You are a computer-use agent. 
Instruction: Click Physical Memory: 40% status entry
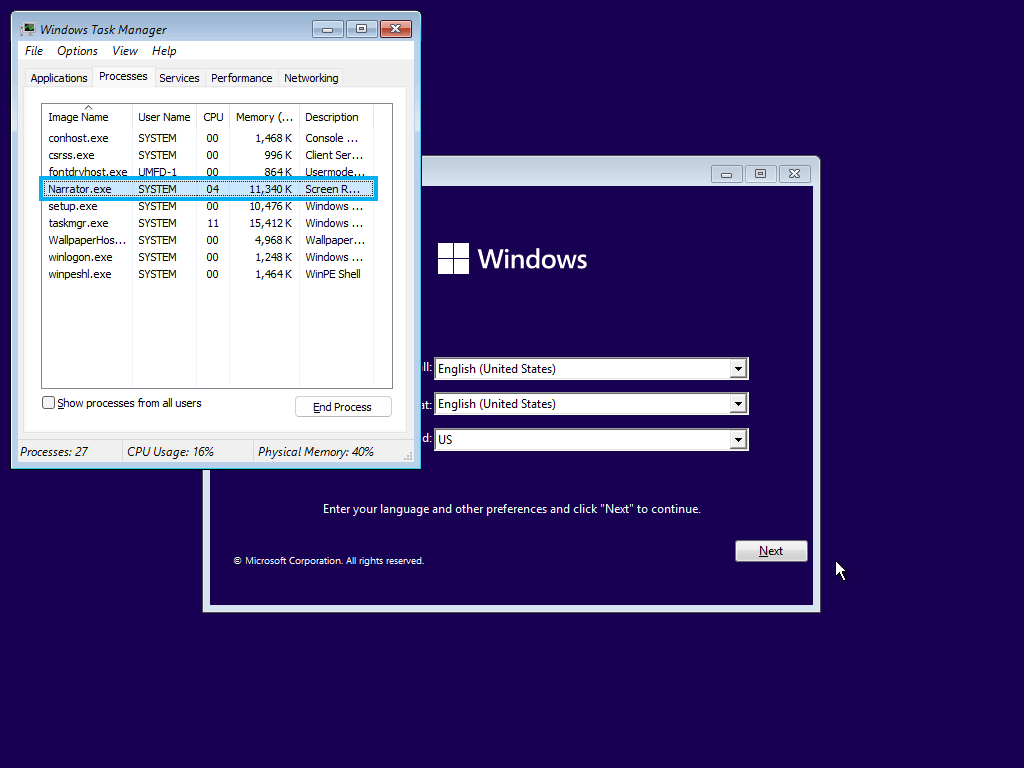click(315, 452)
